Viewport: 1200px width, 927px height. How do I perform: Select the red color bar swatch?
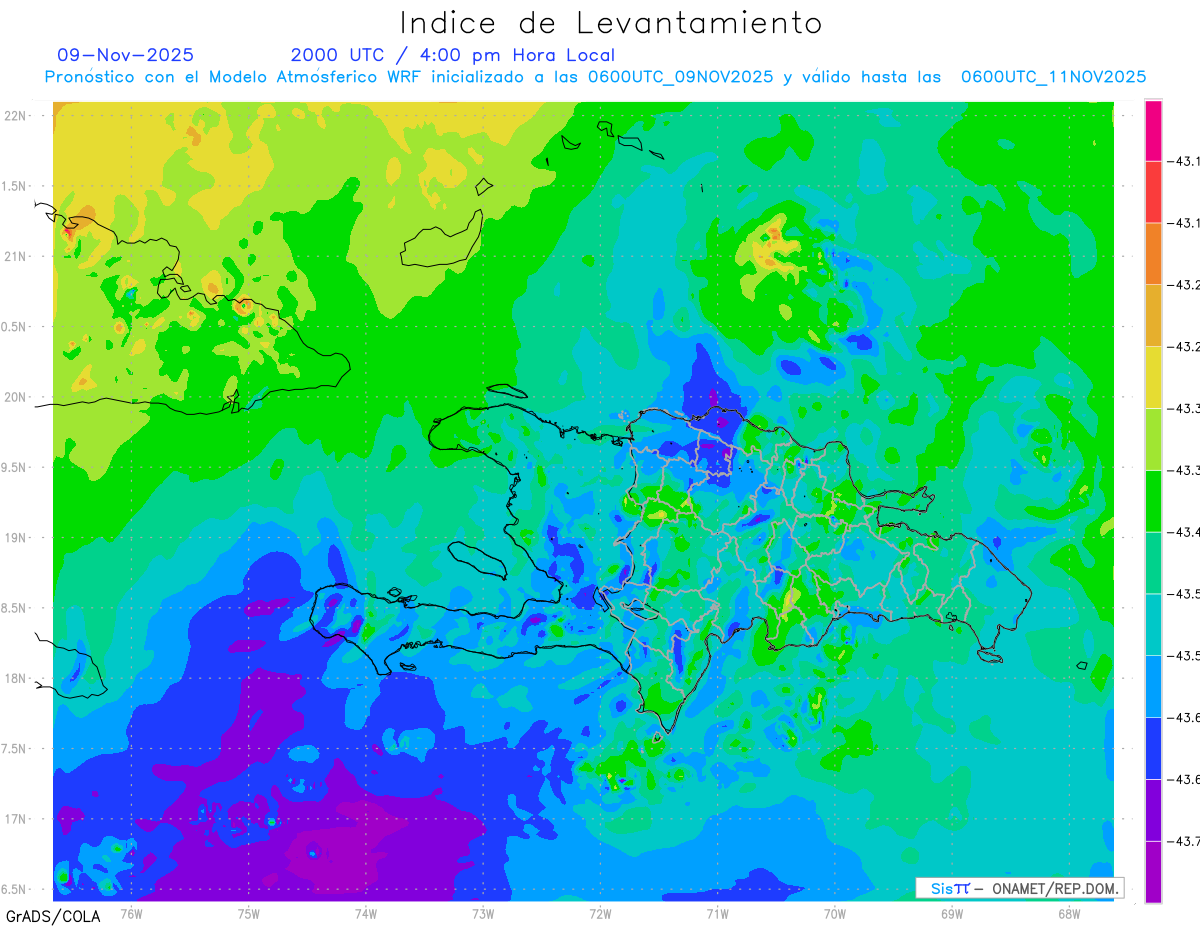[x=1153, y=192]
